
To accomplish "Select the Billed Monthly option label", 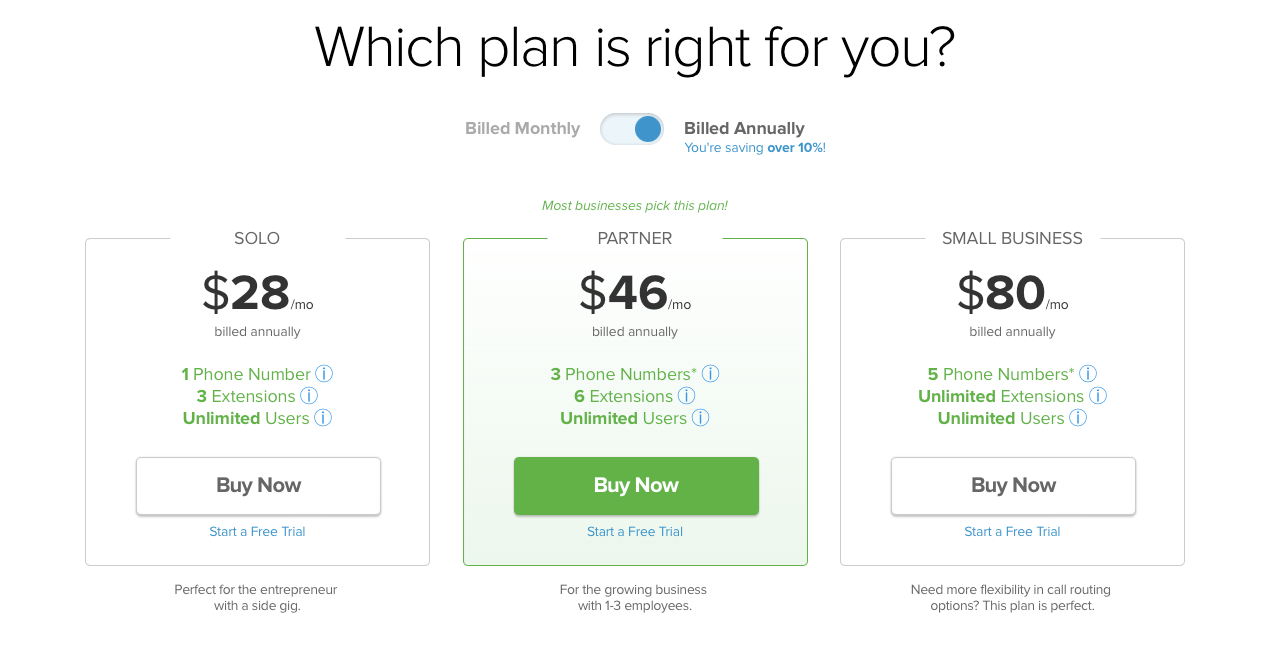I will (x=522, y=129).
